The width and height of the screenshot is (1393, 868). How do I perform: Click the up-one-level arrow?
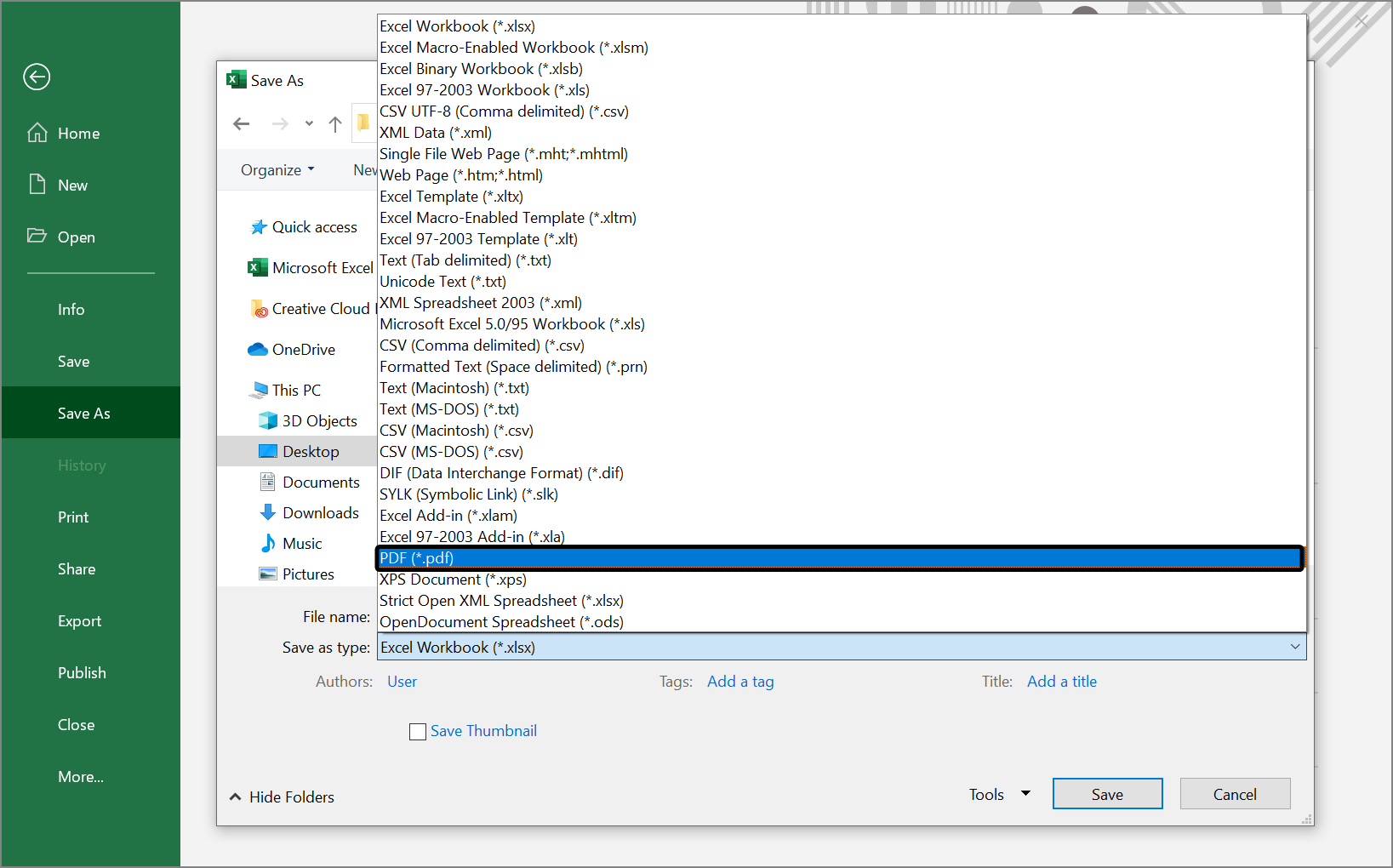point(334,124)
